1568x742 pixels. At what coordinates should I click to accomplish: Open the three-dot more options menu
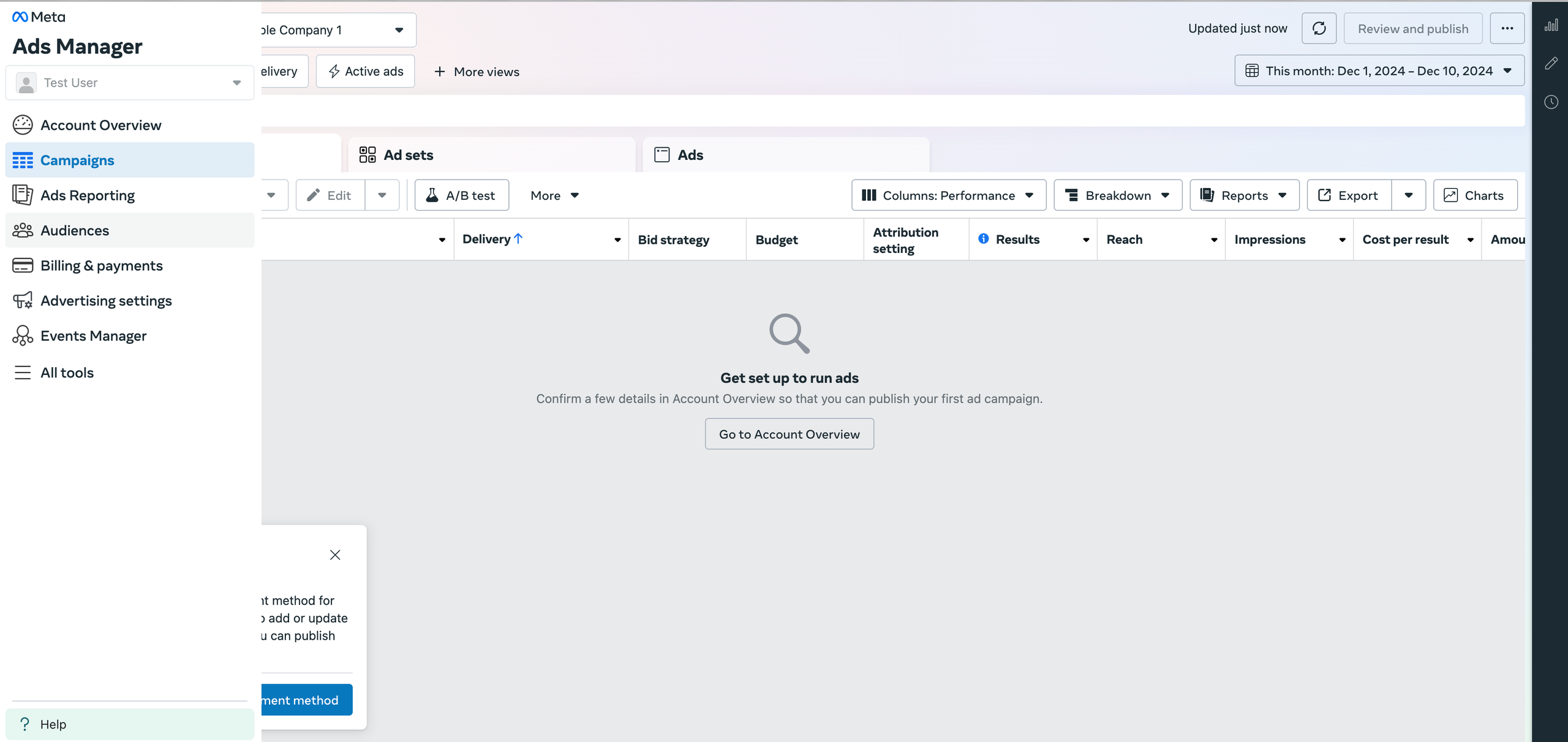click(x=1507, y=28)
